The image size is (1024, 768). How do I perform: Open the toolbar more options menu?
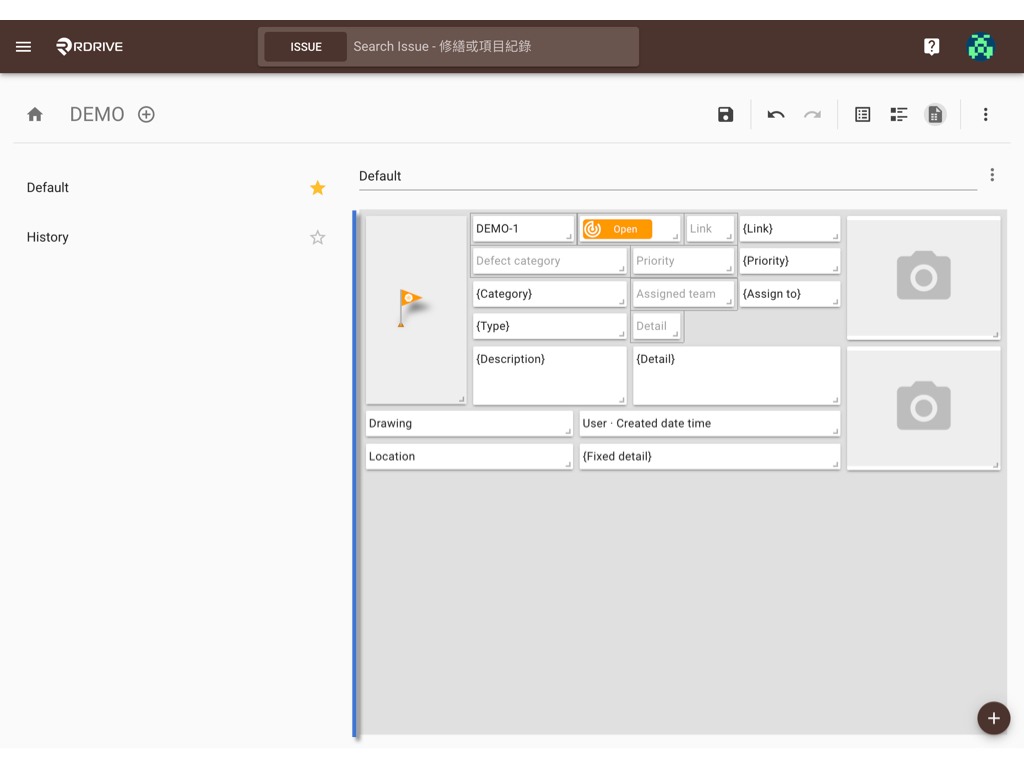pos(985,114)
